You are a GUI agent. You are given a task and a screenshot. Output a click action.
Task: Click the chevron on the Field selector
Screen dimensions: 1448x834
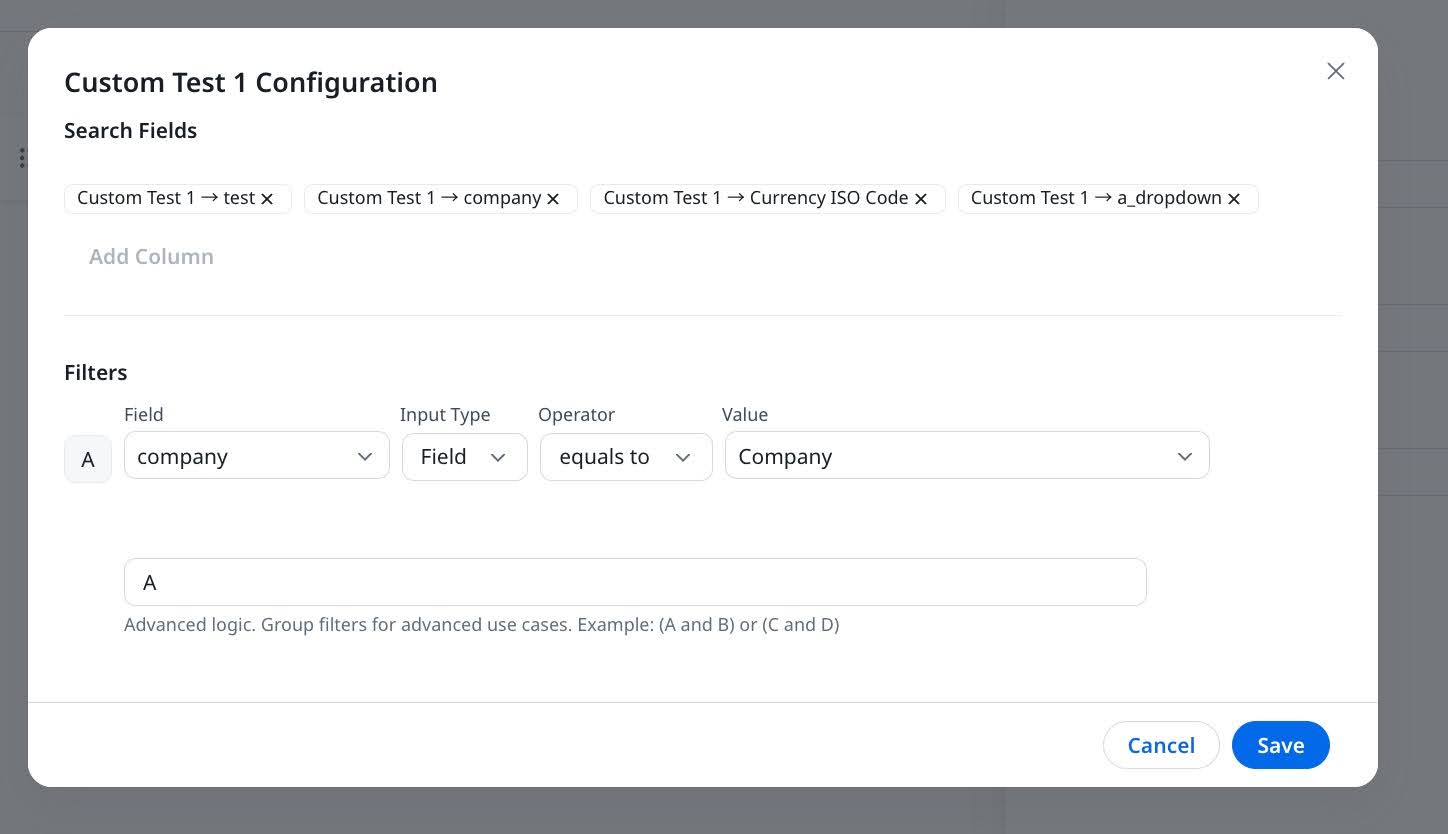364,456
